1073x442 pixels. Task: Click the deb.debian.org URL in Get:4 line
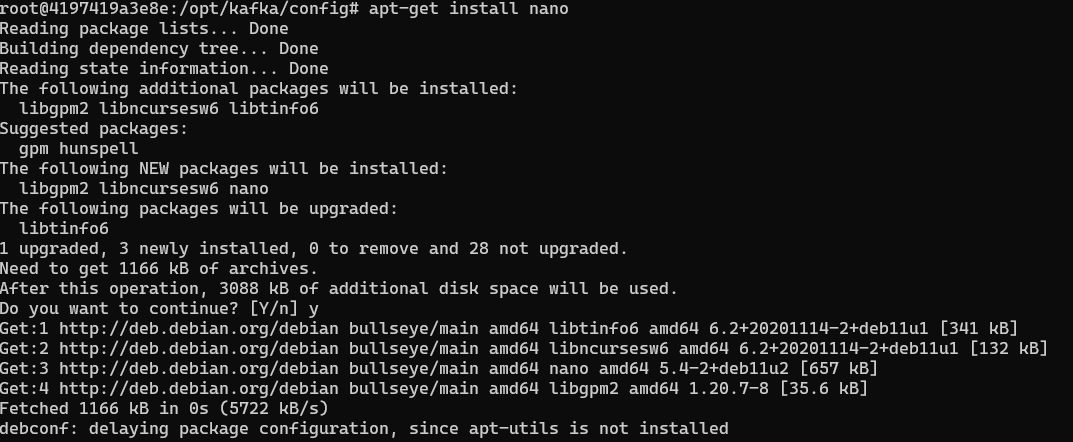click(198, 389)
